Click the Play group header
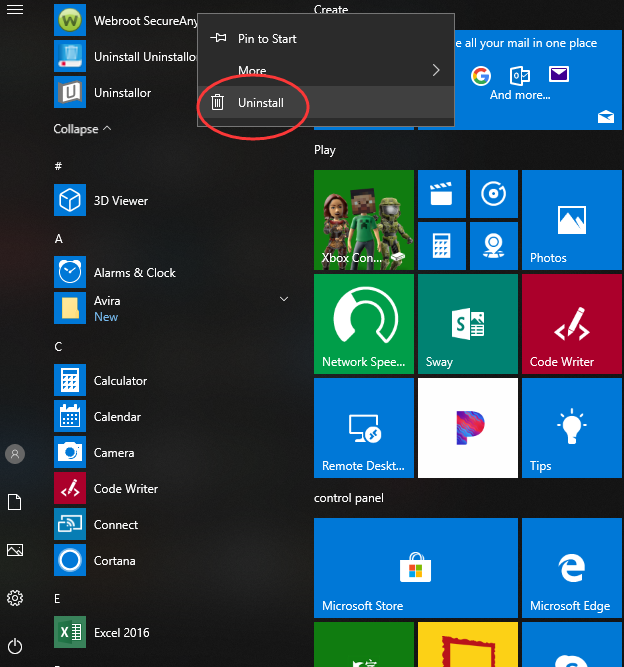Viewport: 624px width, 667px height. (x=325, y=150)
